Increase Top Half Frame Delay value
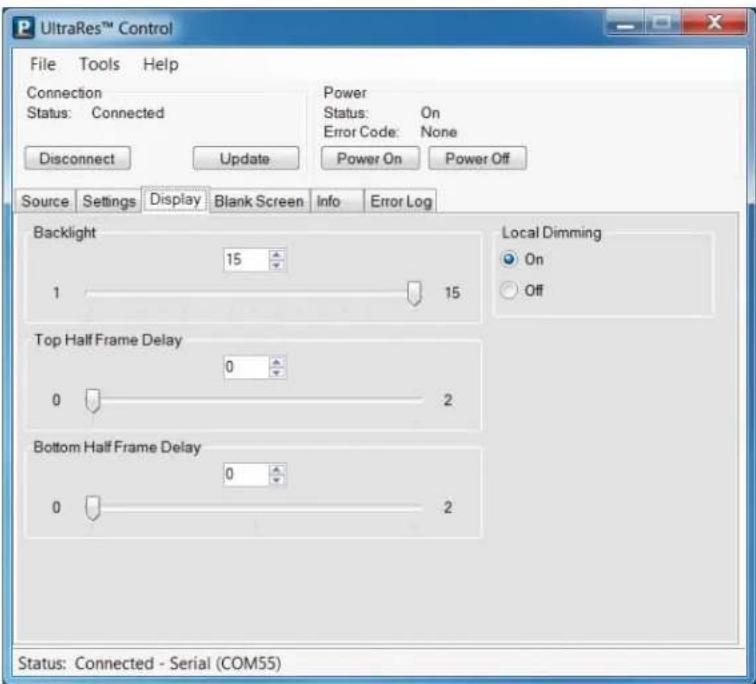 (x=277, y=362)
